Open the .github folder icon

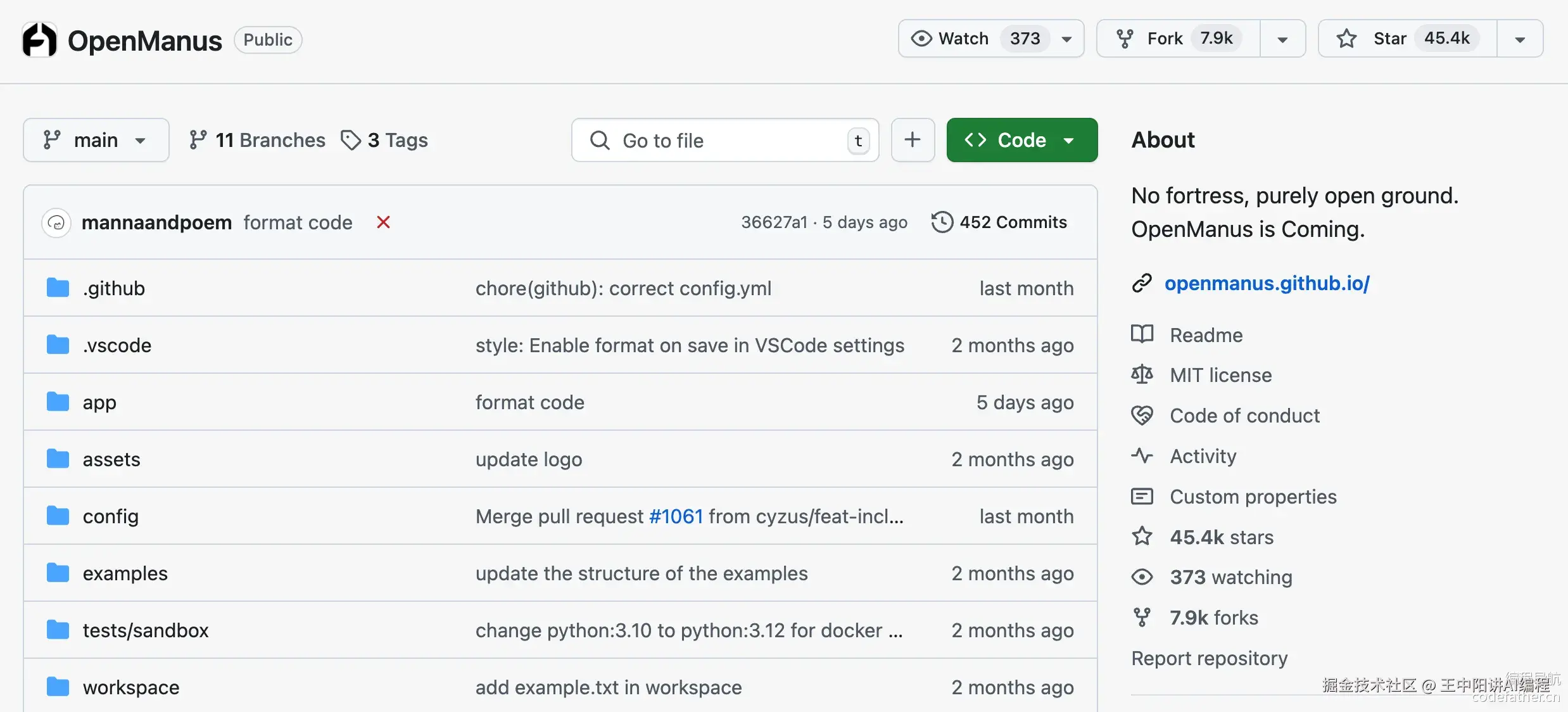pos(58,288)
